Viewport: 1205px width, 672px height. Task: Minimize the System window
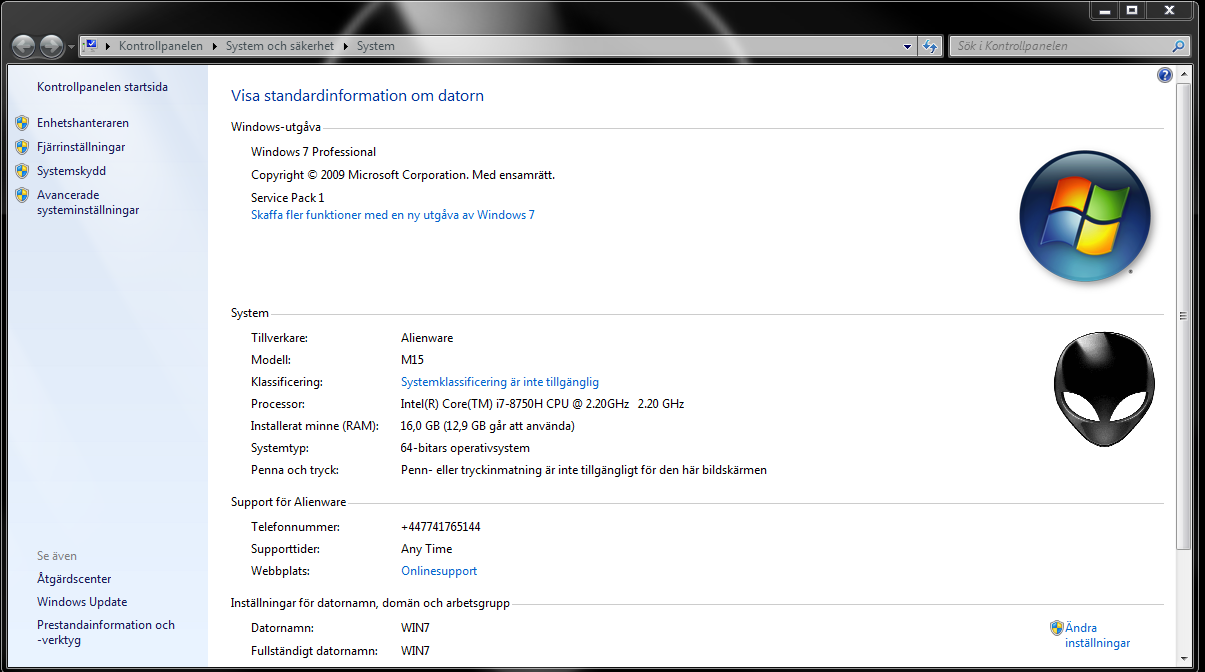pos(1104,10)
